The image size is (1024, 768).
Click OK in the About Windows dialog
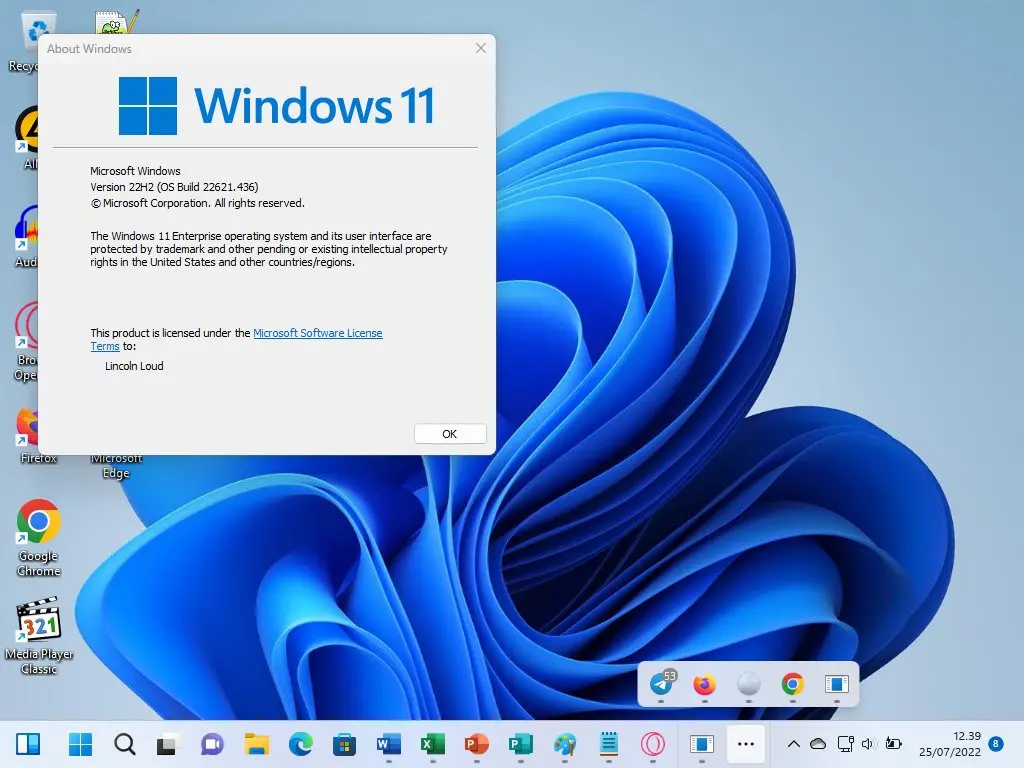point(449,434)
